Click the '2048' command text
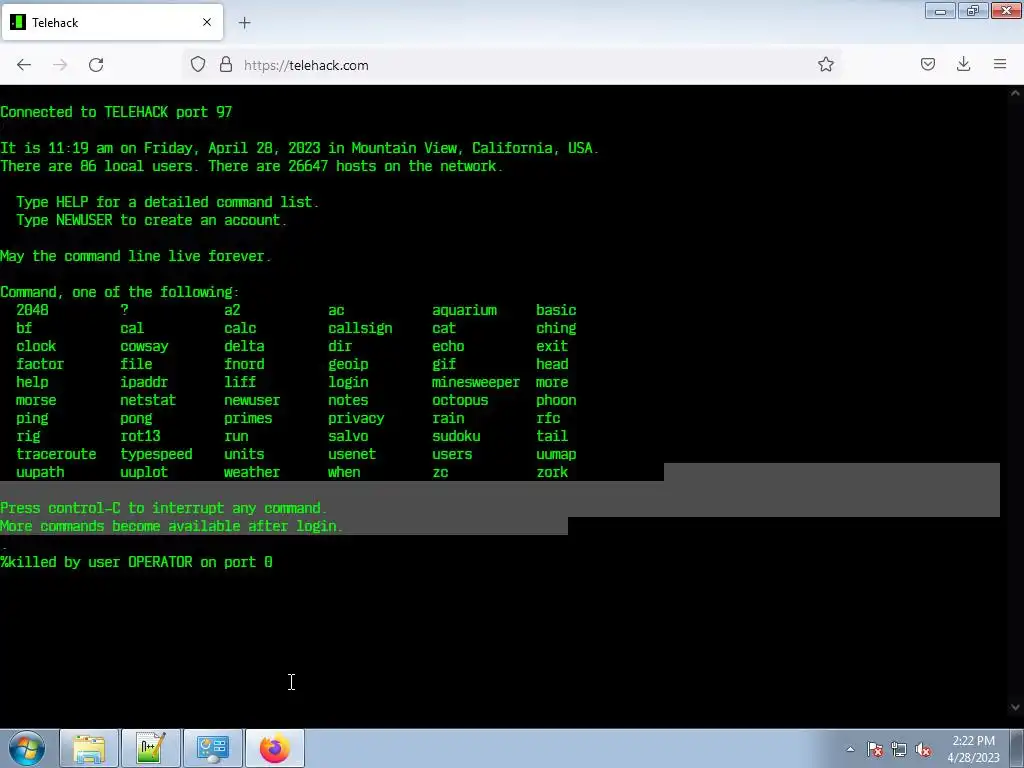The height and width of the screenshot is (768, 1024). point(32,310)
